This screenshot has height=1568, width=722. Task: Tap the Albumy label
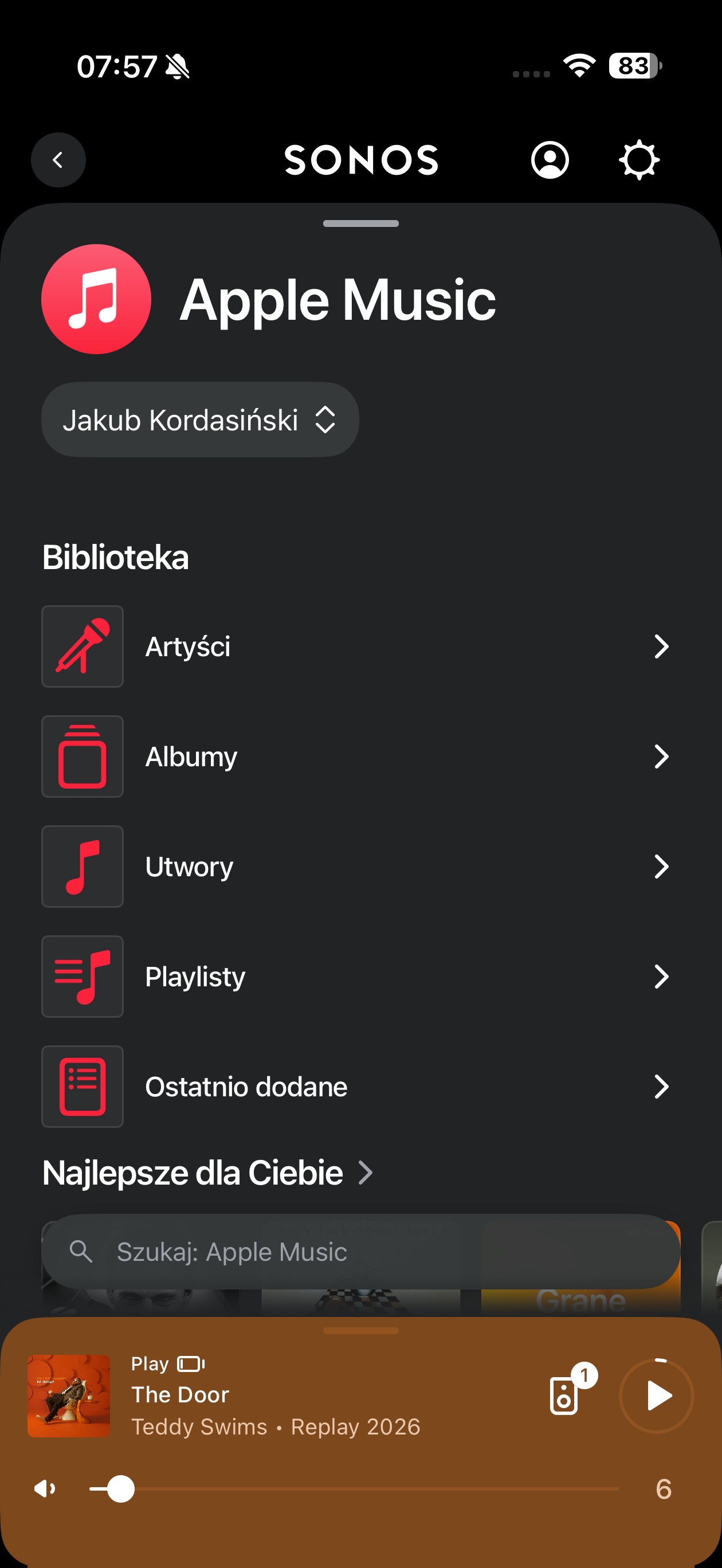[x=191, y=756]
